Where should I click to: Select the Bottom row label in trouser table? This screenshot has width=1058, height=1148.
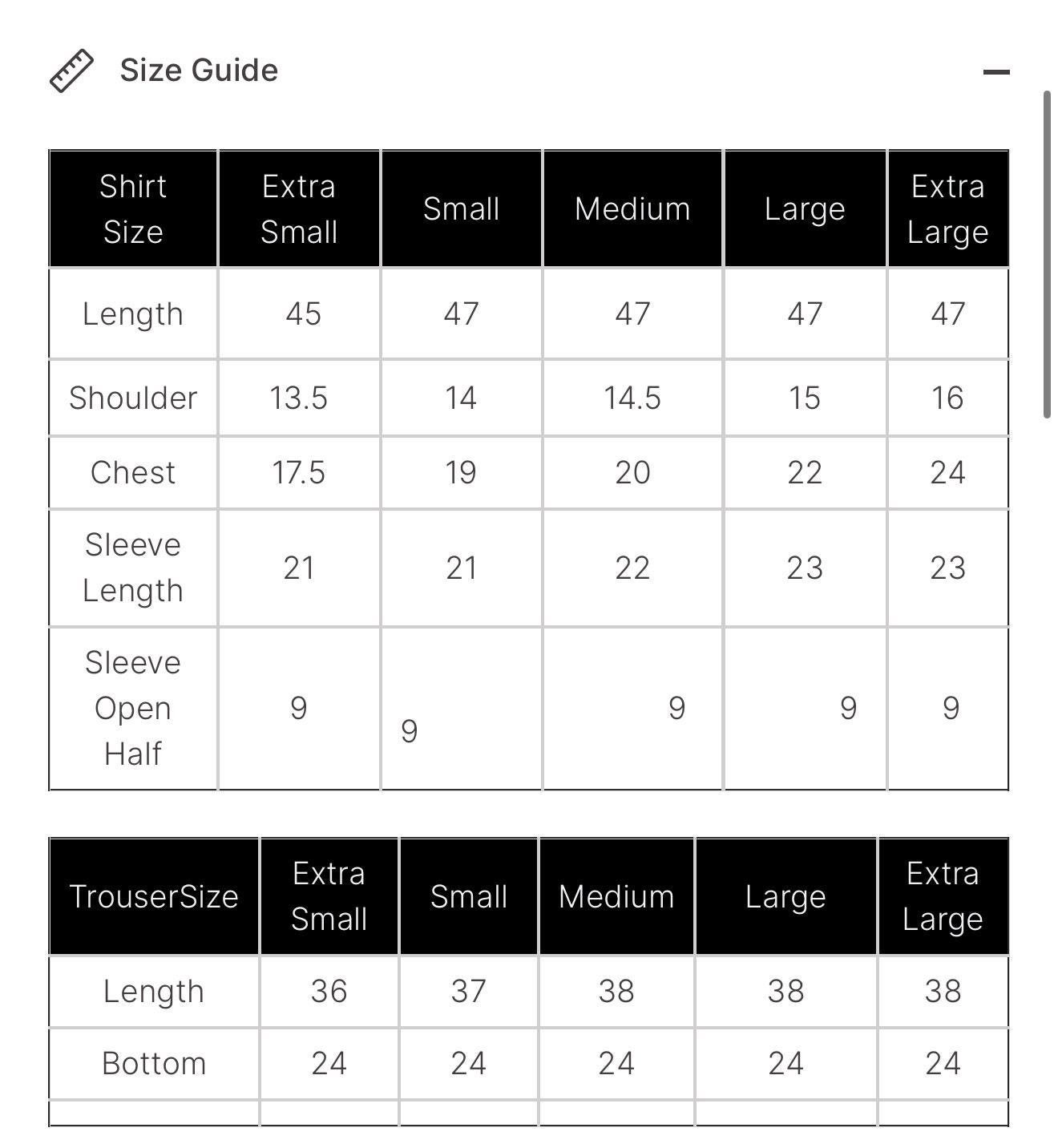154,1063
